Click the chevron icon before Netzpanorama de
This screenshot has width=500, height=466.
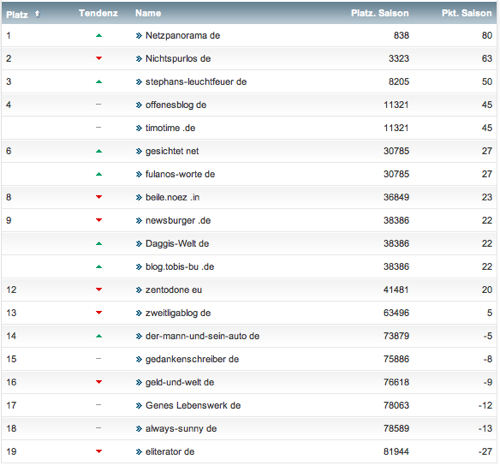click(139, 36)
